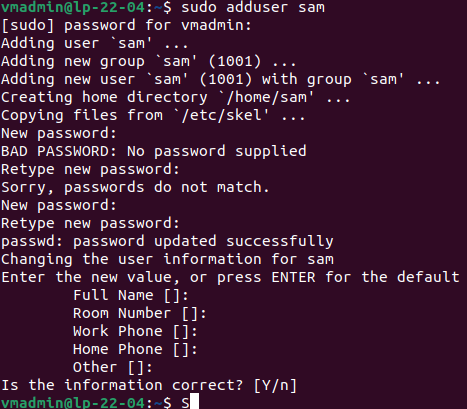Click the 'Other []:' field line
Viewport: 467px width, 409px height.
113,367
